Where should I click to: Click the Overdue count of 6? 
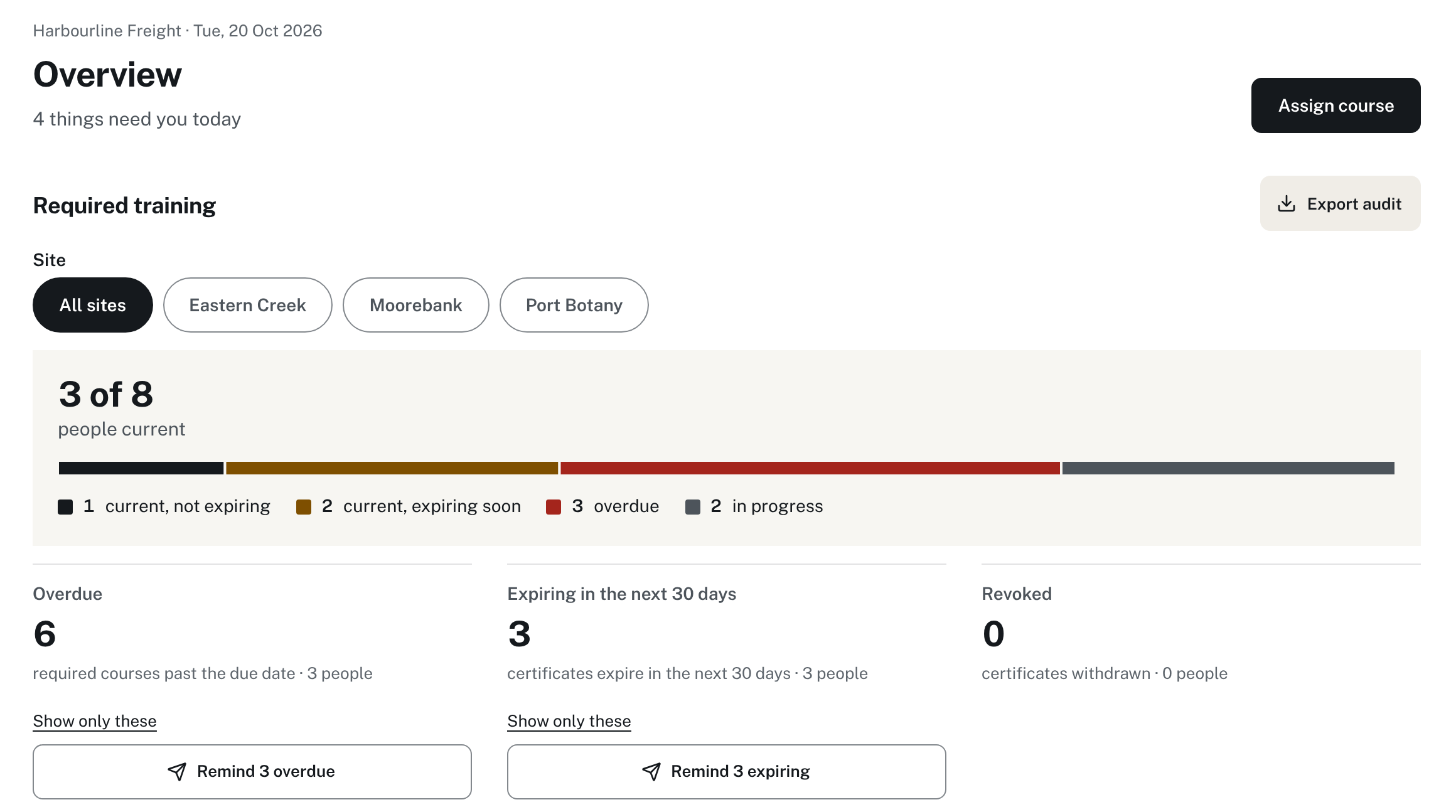pos(45,634)
